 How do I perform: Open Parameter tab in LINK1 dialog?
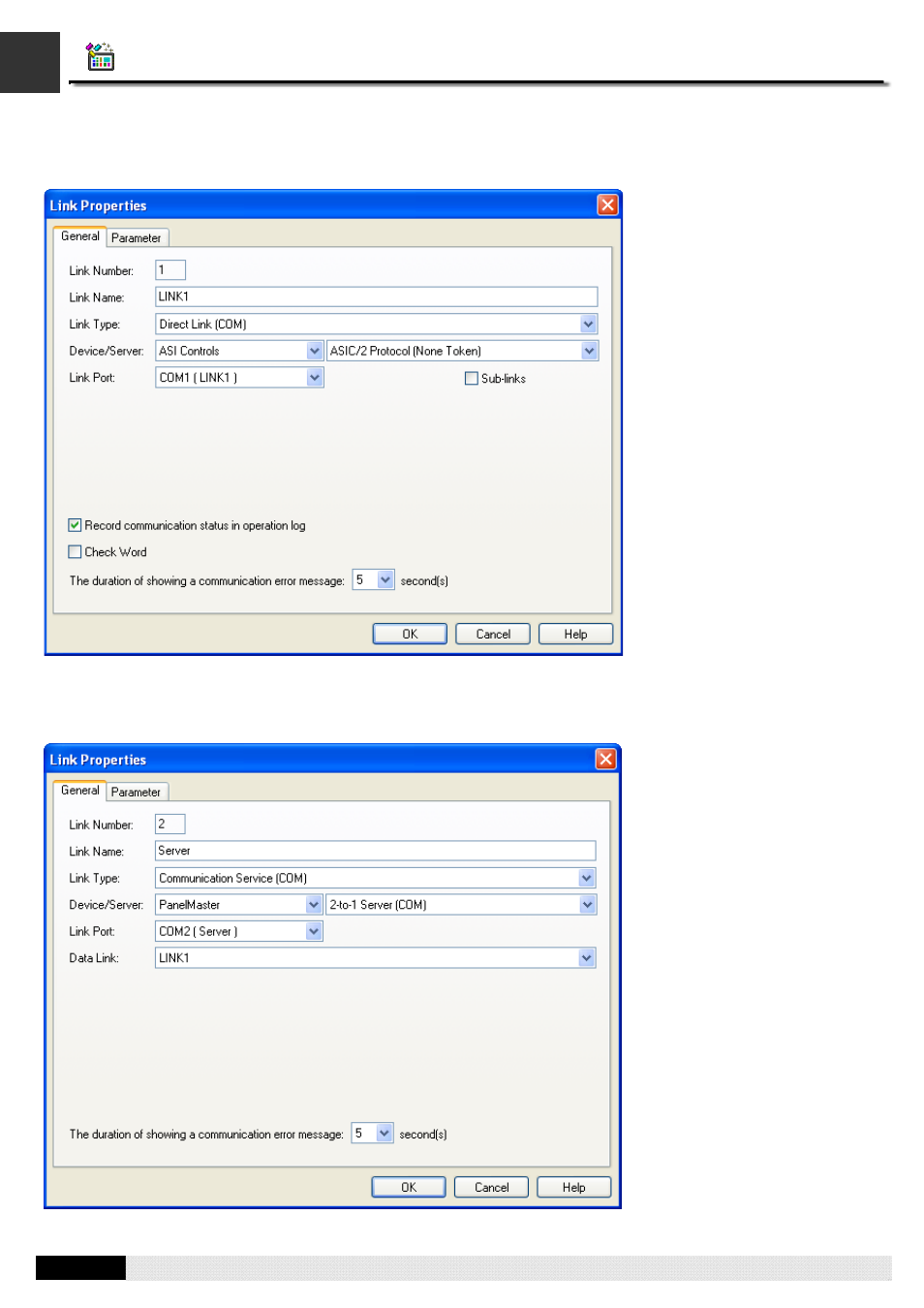tap(137, 238)
